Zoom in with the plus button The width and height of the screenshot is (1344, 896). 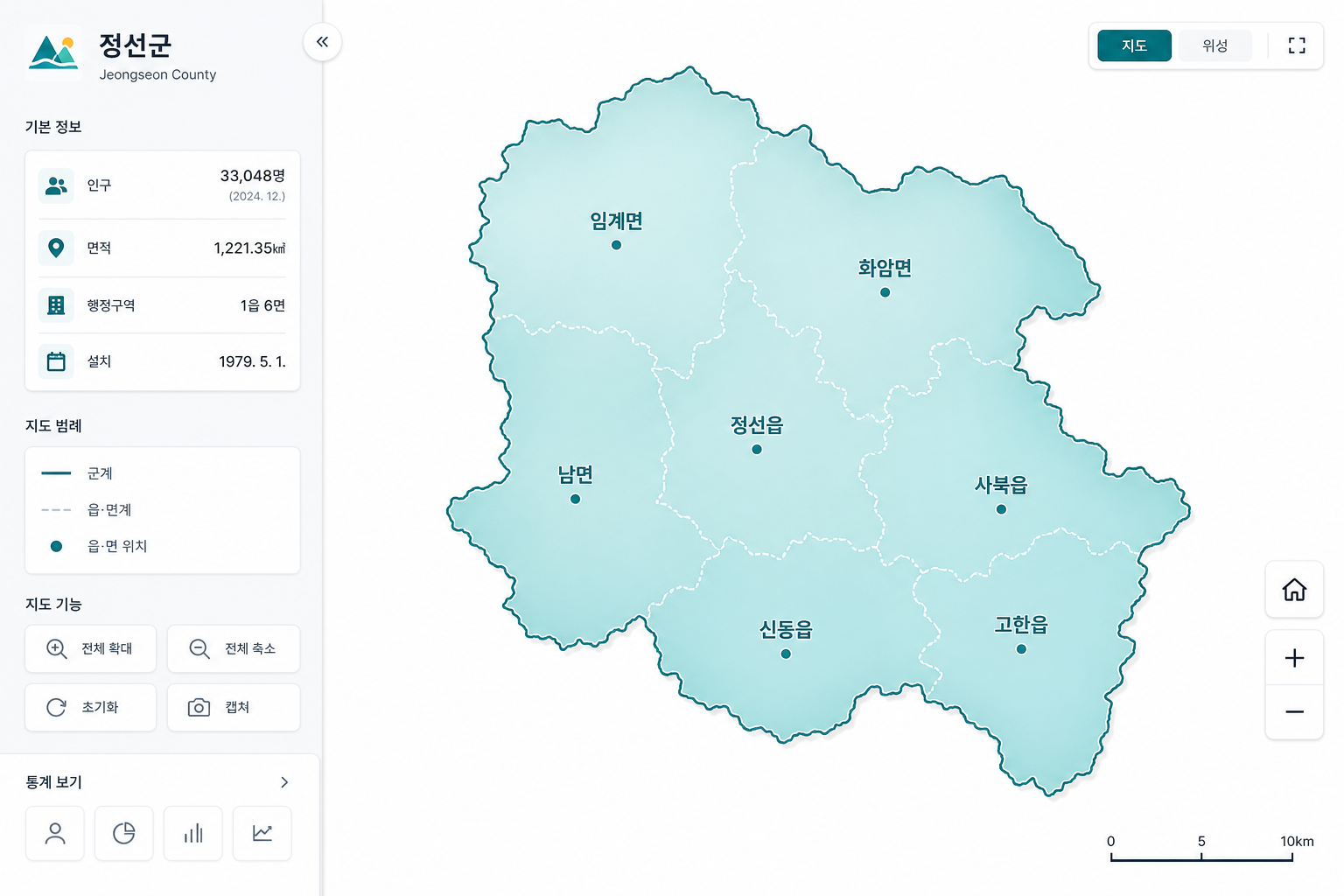coord(1294,658)
